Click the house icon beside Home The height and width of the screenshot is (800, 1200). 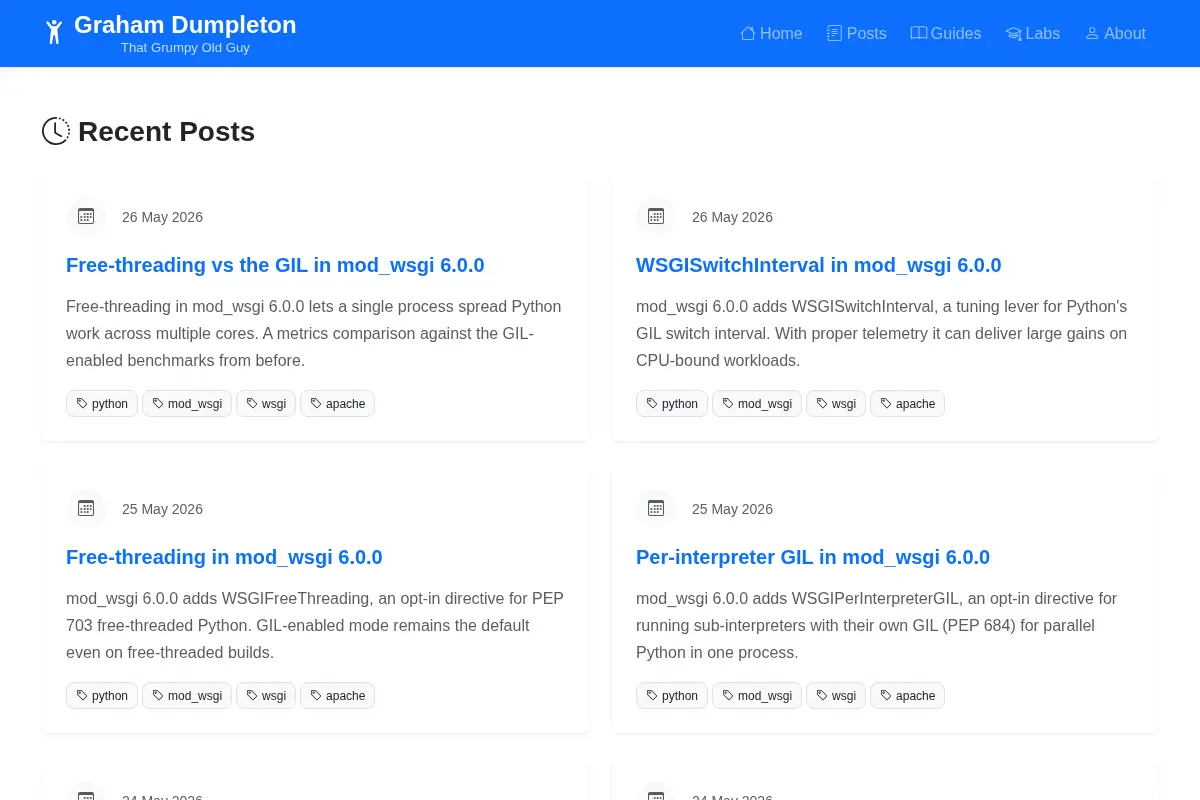(748, 33)
